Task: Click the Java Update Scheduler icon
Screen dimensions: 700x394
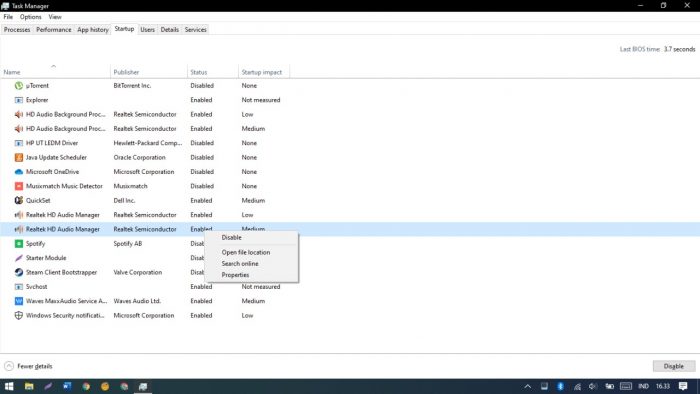Action: coord(18,158)
